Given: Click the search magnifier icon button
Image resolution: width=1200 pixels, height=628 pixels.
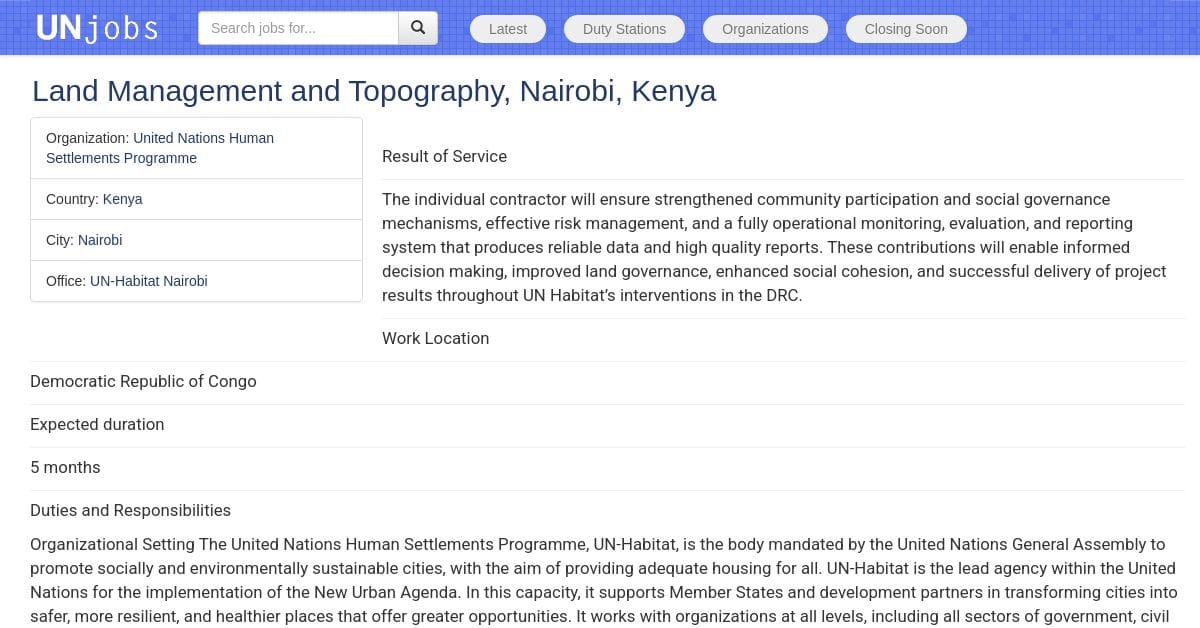Looking at the screenshot, I should pyautogui.click(x=418, y=28).
